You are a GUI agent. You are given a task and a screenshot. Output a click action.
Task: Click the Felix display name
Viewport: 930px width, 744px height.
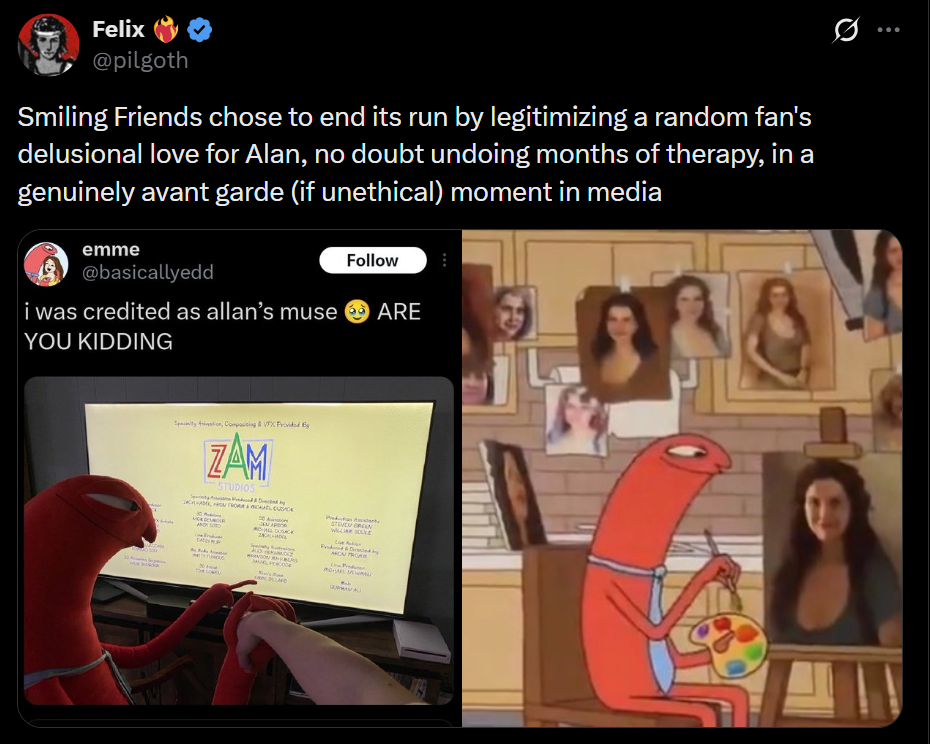[119, 29]
